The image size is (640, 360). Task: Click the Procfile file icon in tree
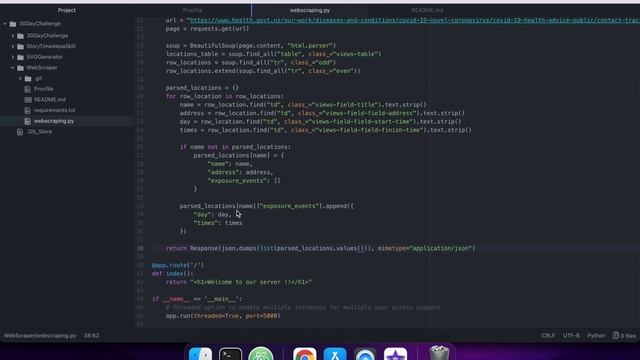point(28,89)
